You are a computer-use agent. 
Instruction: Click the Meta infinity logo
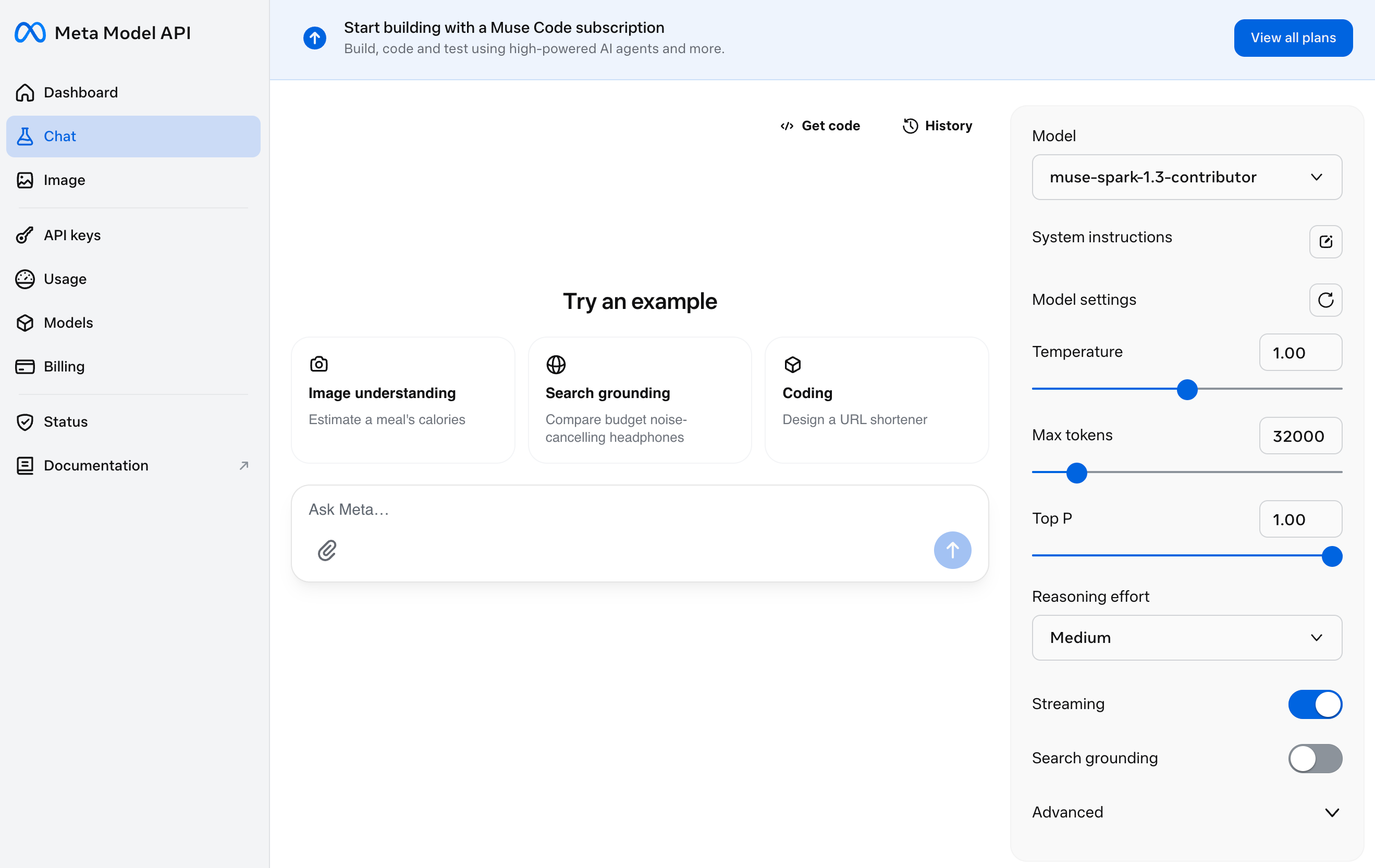30,32
